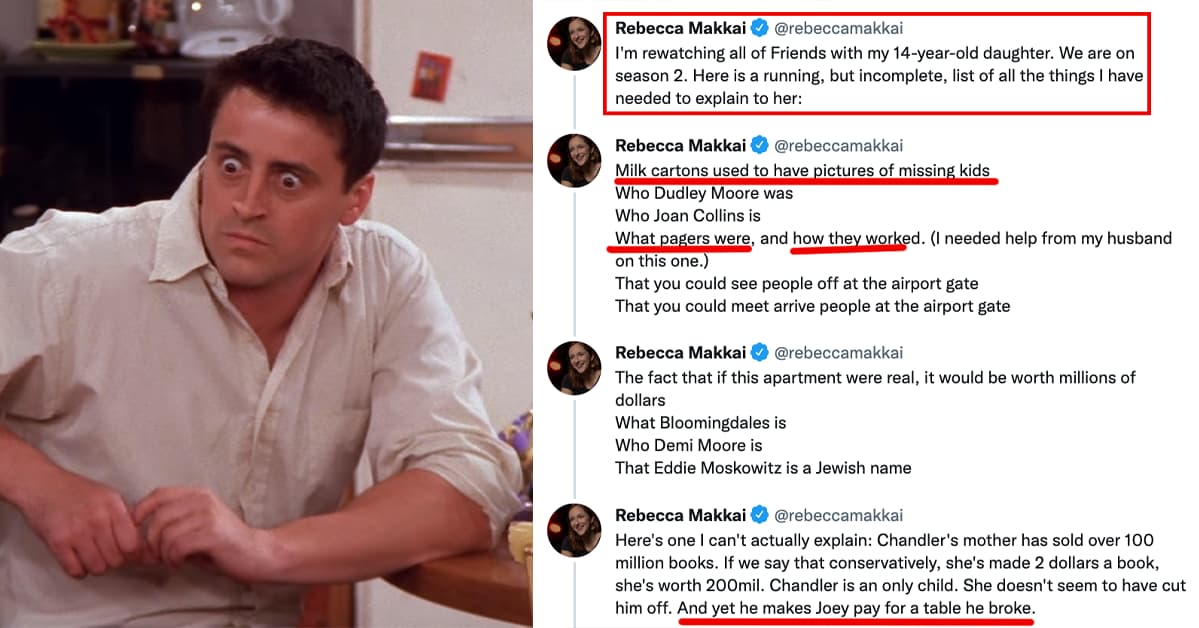Click the verified badge on the Chandler's mother tweet
1199x628 pixels.
(760, 515)
